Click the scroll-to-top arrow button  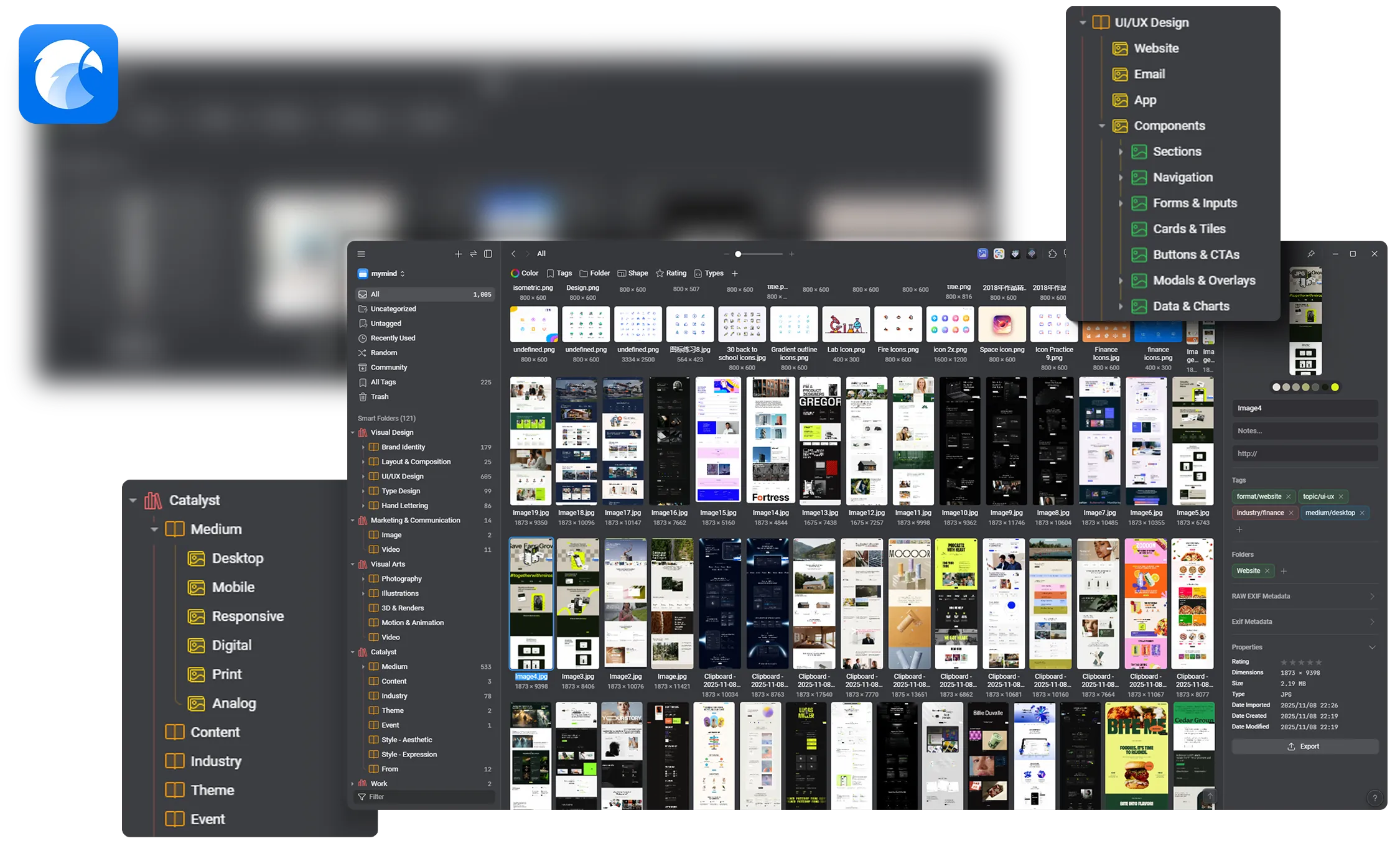click(x=1210, y=796)
